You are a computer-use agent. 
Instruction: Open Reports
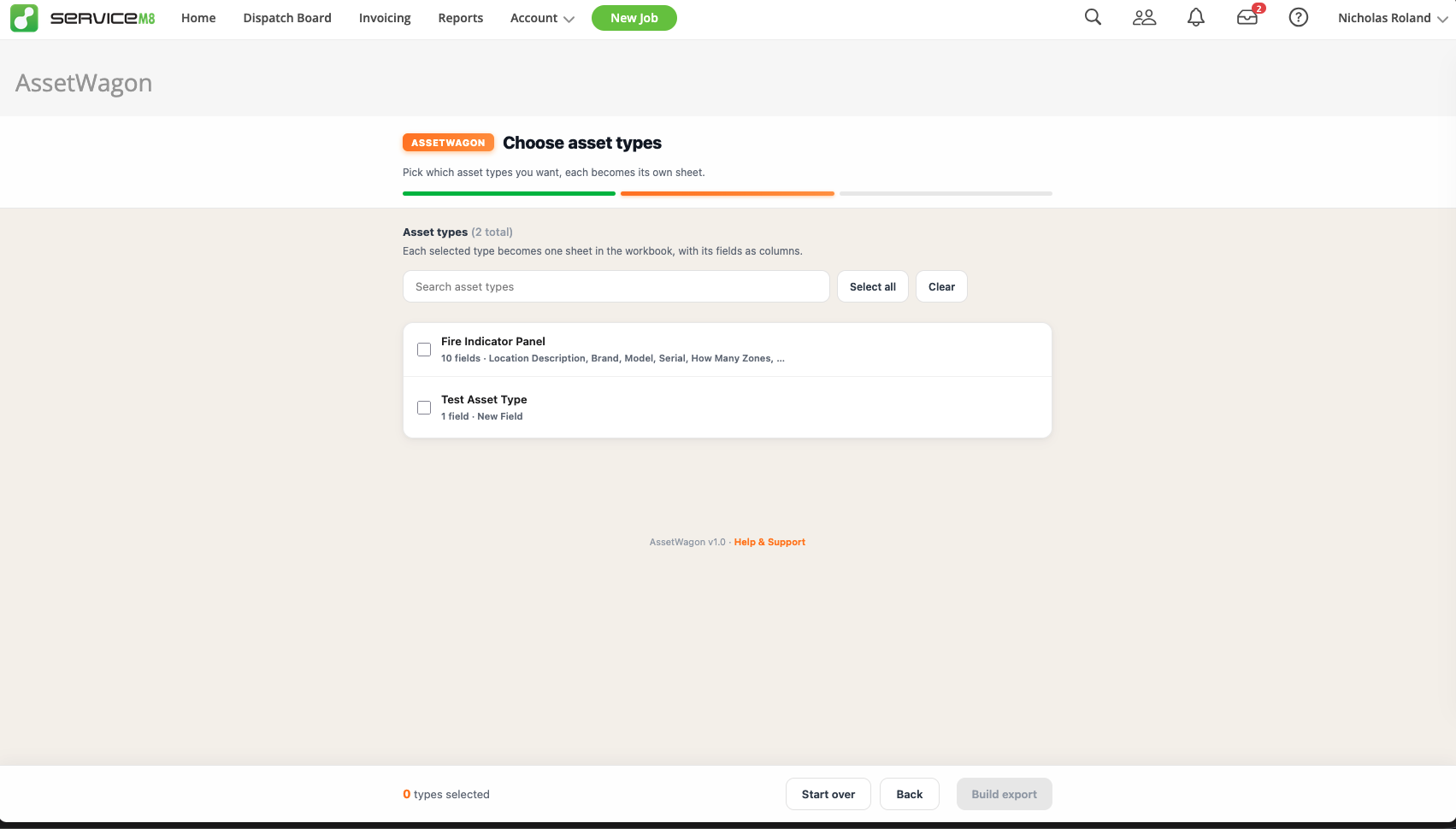tap(461, 18)
